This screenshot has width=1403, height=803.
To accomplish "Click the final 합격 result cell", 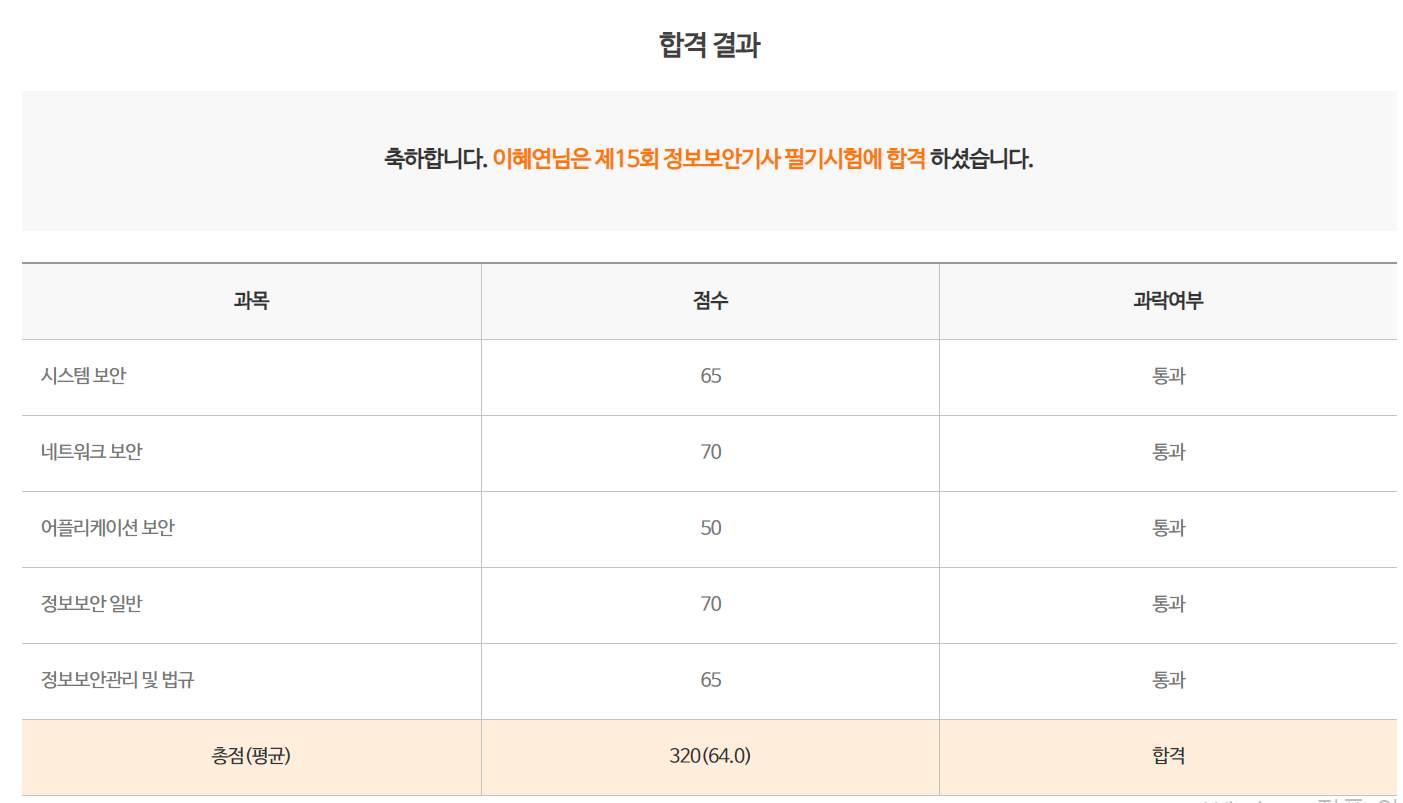I will (x=1168, y=757).
